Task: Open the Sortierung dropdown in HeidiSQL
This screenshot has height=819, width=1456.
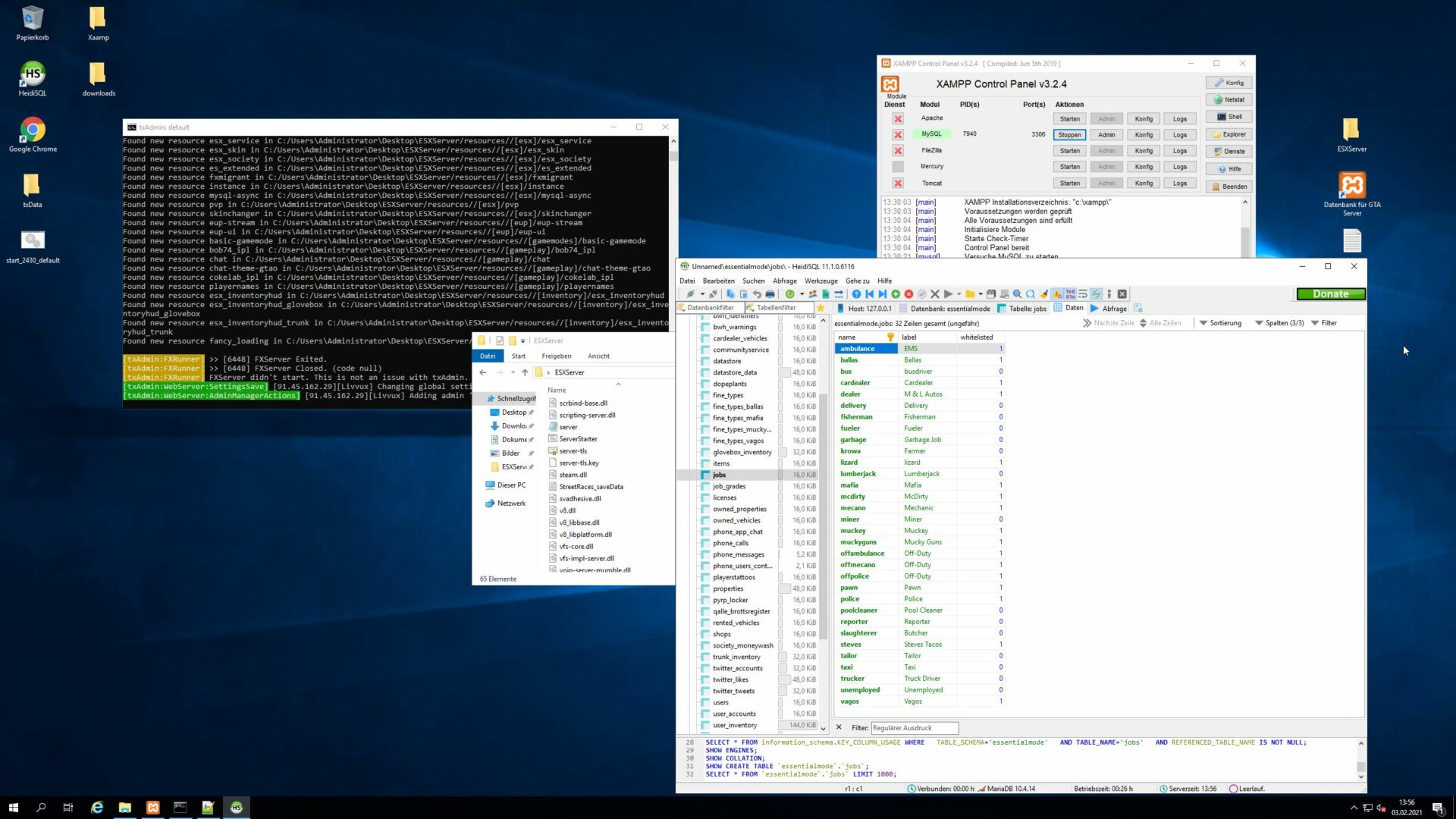Action: click(1220, 323)
